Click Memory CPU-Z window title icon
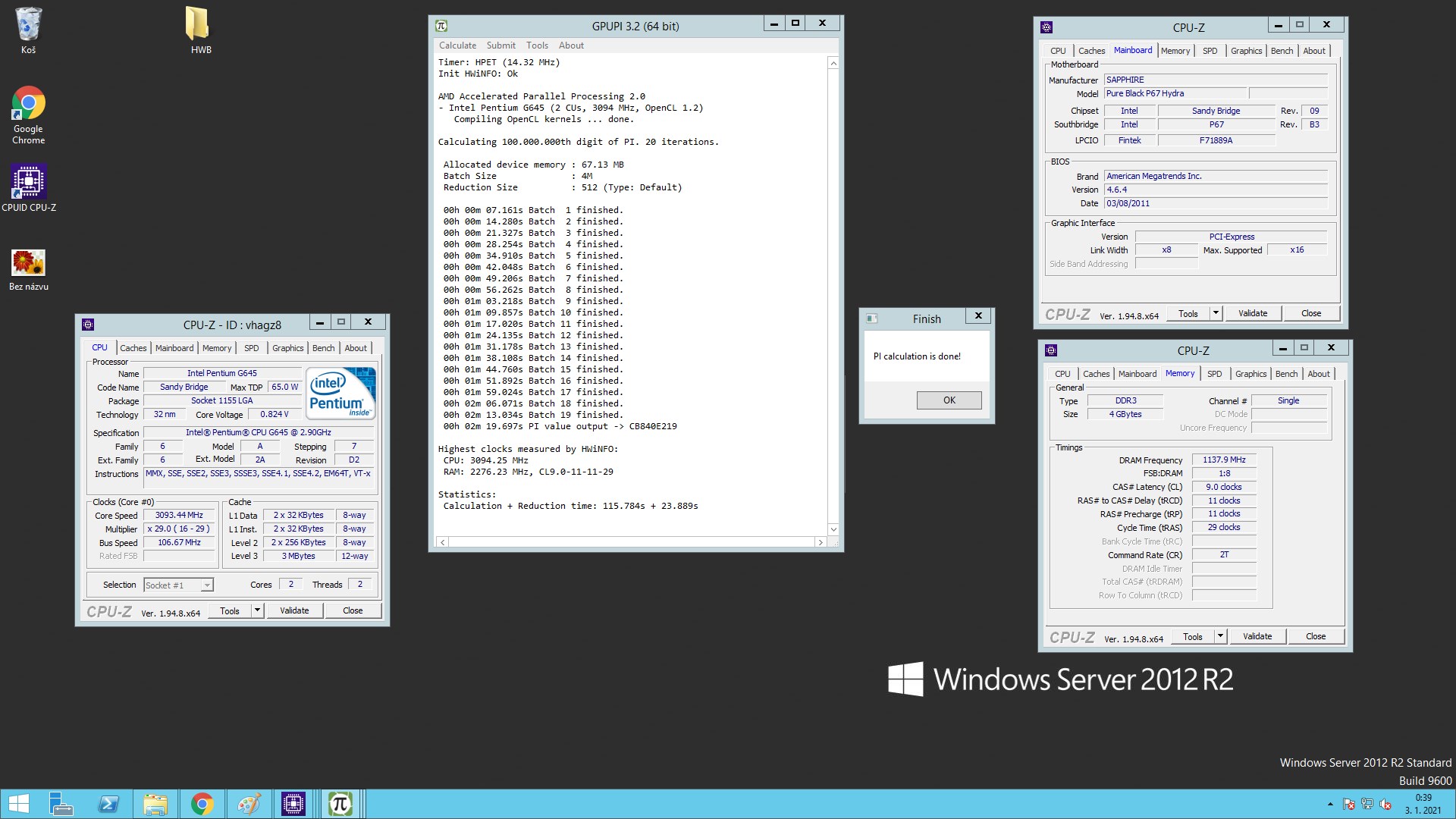Screen dimensions: 1456x819 click(x=1051, y=350)
